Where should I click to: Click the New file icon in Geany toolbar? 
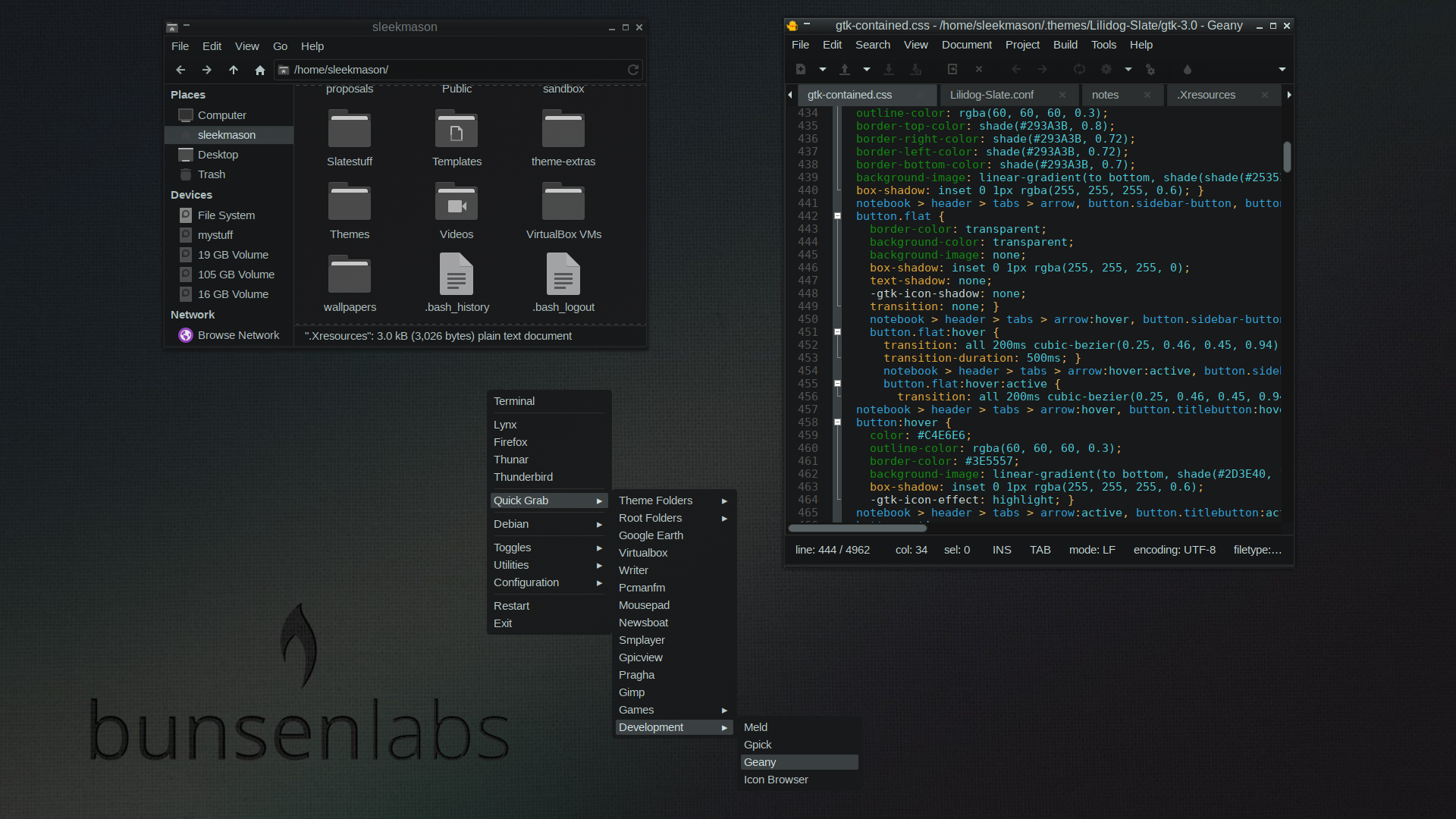(x=801, y=69)
